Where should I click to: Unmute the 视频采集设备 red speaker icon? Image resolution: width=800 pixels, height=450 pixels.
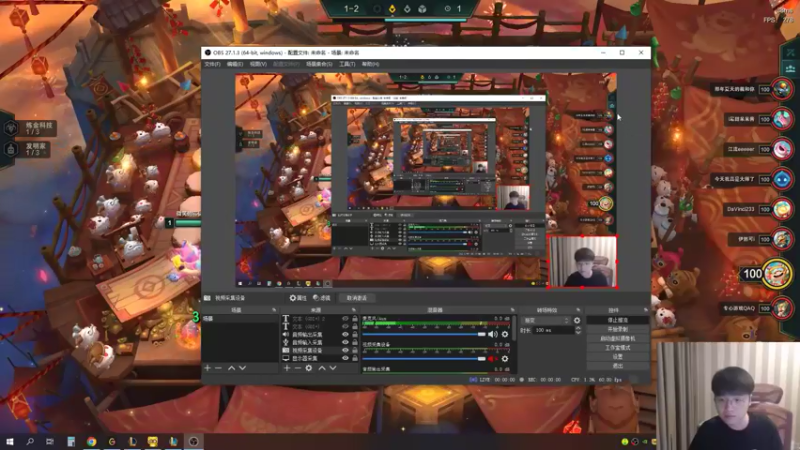click(x=492, y=359)
